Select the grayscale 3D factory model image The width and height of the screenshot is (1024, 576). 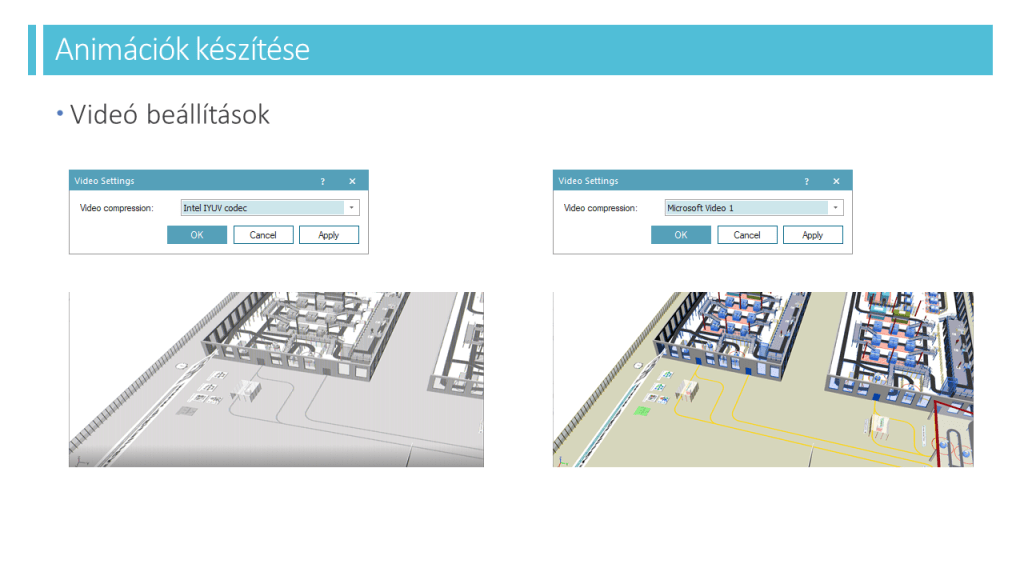click(x=276, y=379)
